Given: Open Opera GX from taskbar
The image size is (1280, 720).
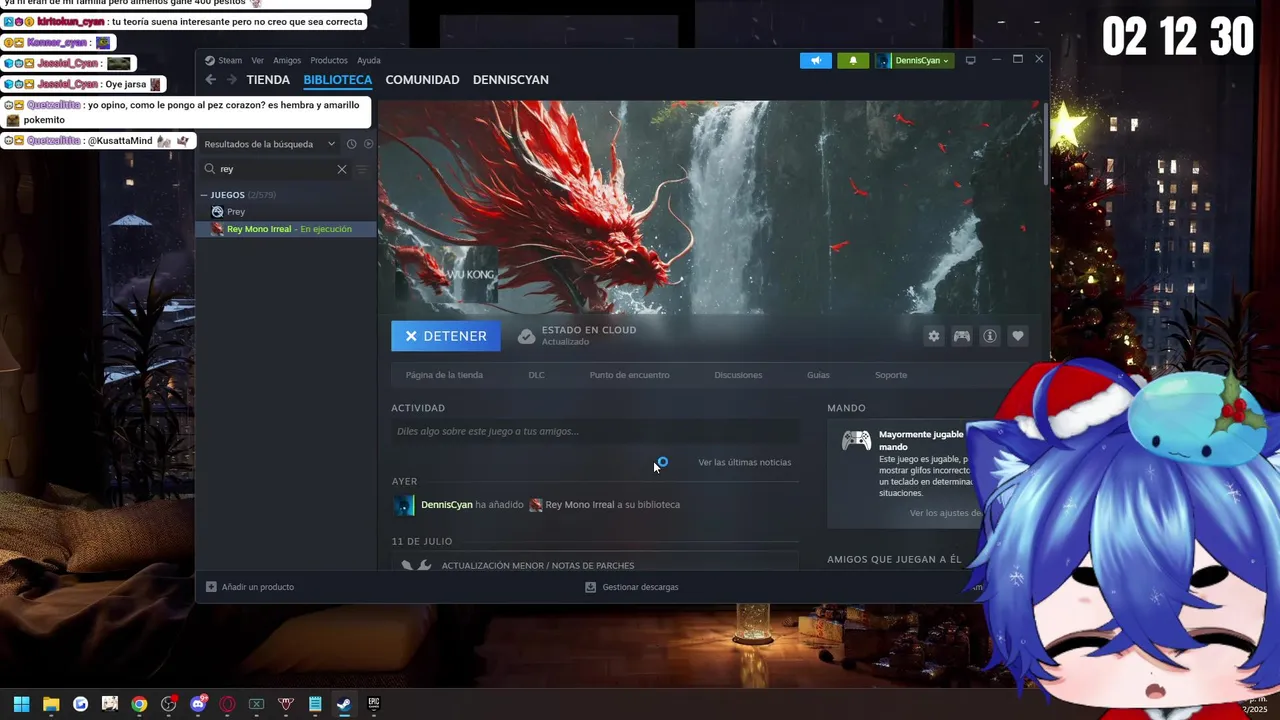Looking at the screenshot, I should pyautogui.click(x=227, y=704).
